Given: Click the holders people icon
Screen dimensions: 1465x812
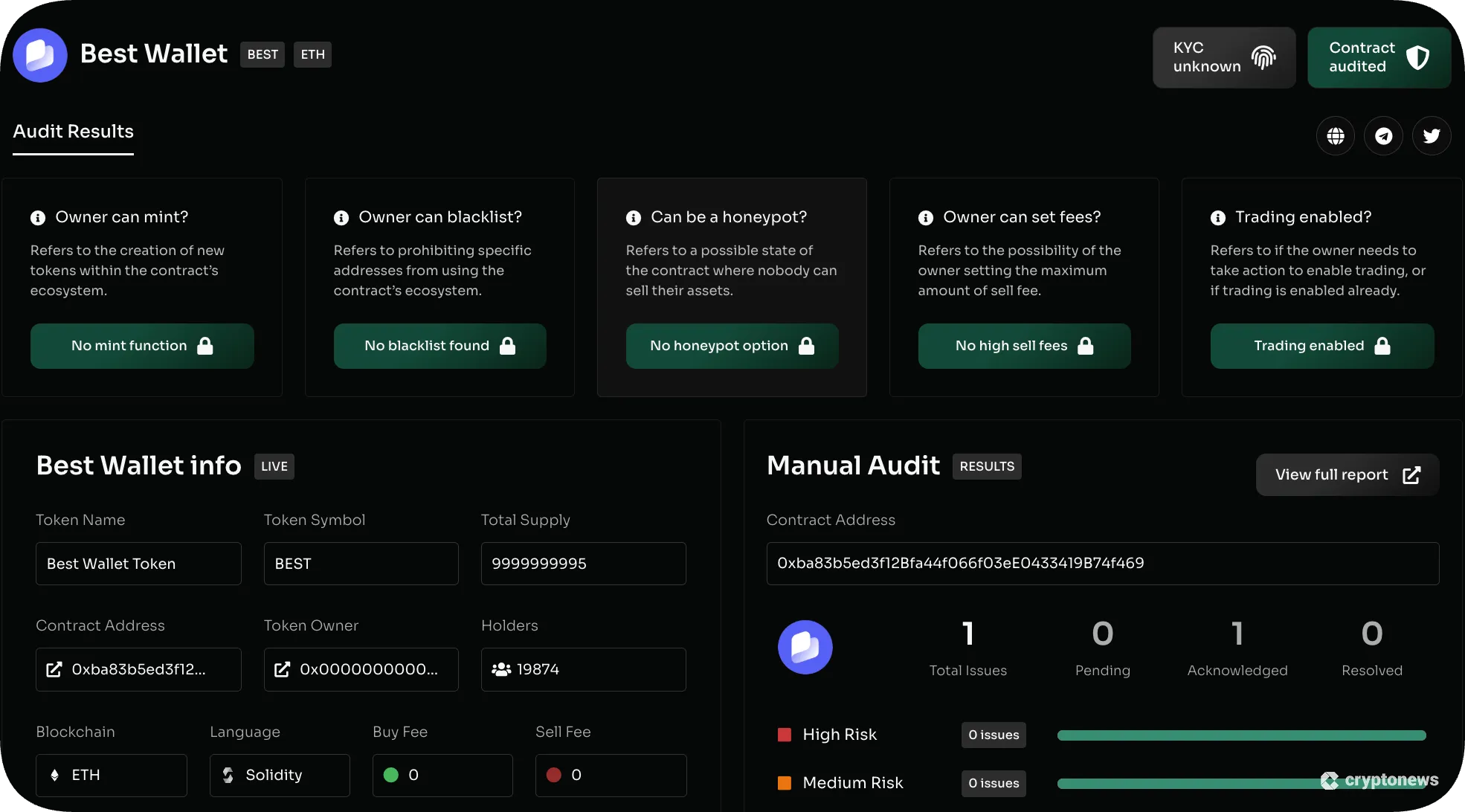Looking at the screenshot, I should pyautogui.click(x=501, y=670).
